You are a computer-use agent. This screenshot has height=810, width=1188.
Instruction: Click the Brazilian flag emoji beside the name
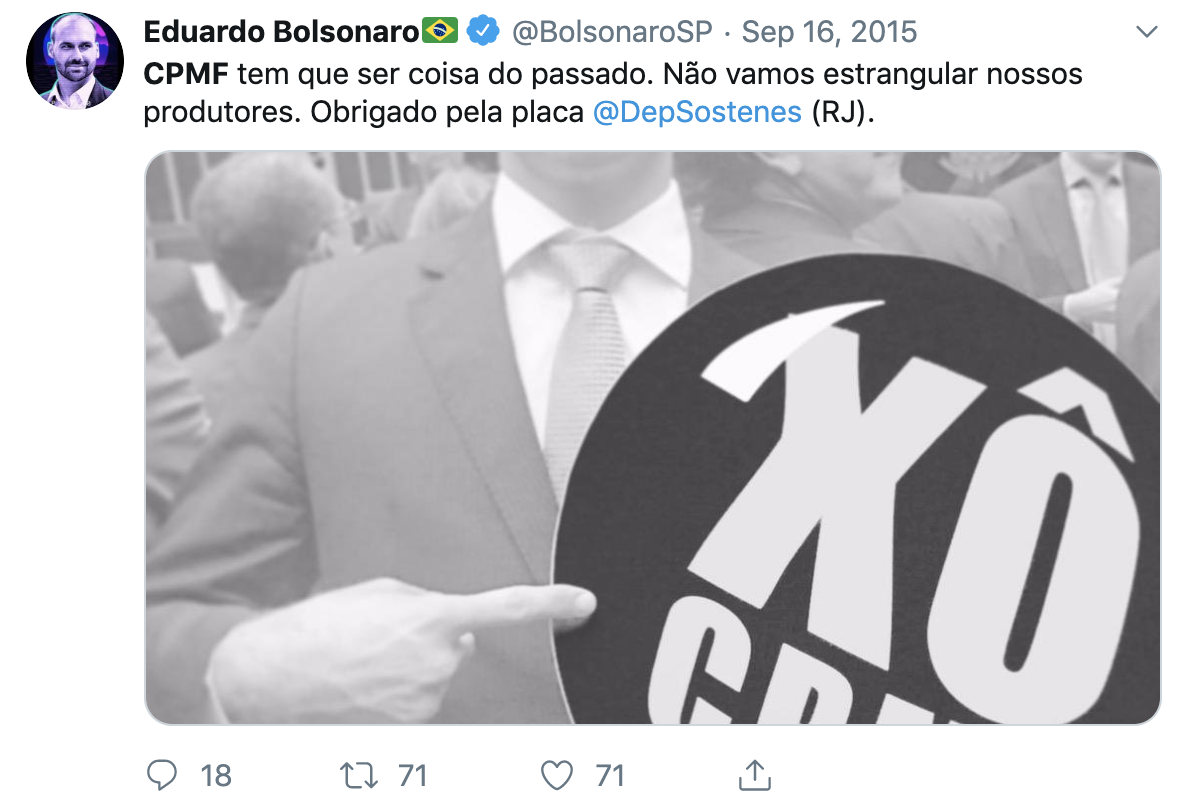click(440, 31)
